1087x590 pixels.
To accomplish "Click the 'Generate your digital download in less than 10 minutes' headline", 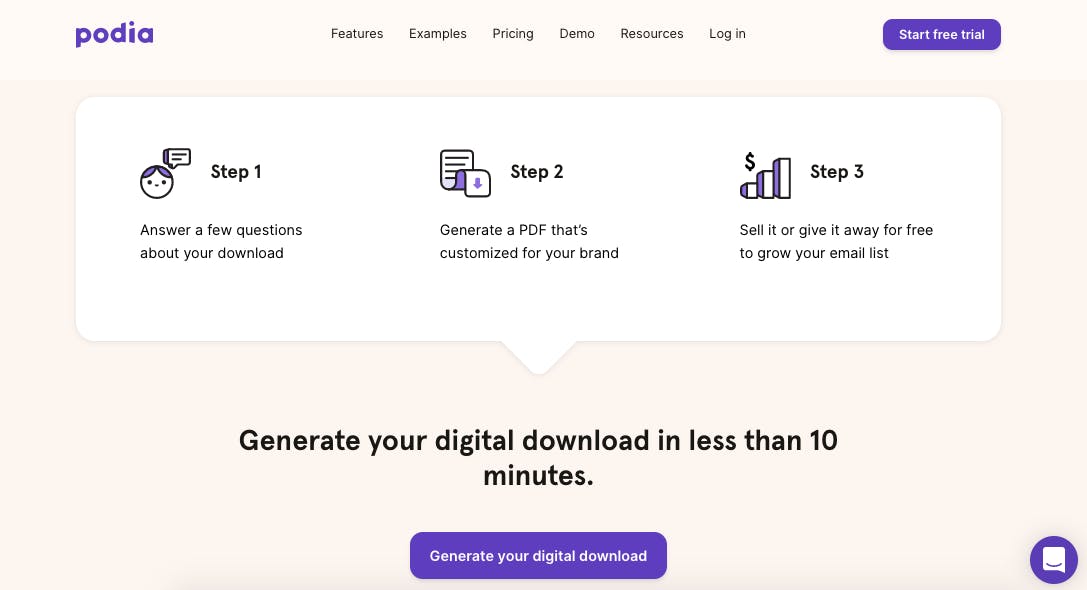I will [x=538, y=458].
